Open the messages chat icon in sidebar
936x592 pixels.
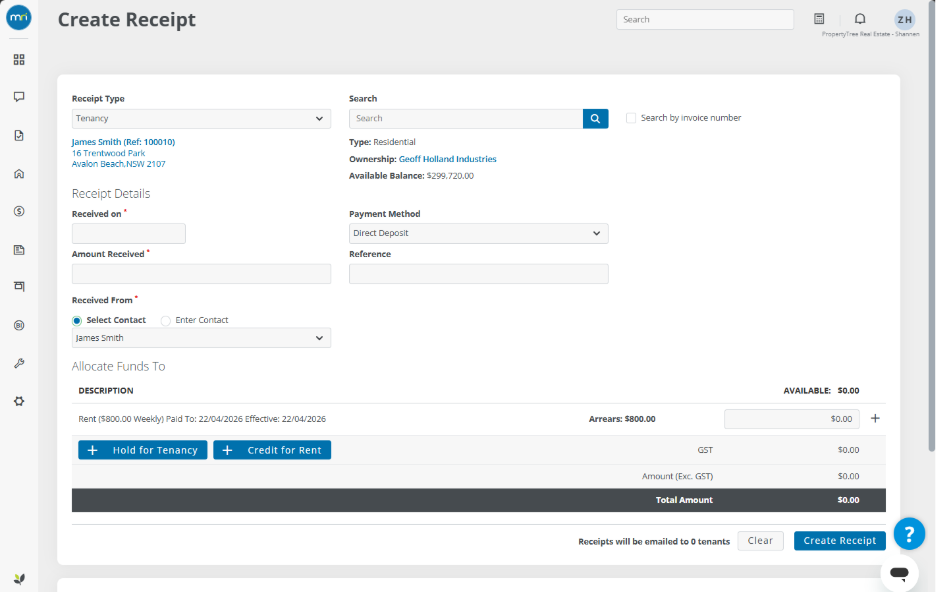pos(19,97)
